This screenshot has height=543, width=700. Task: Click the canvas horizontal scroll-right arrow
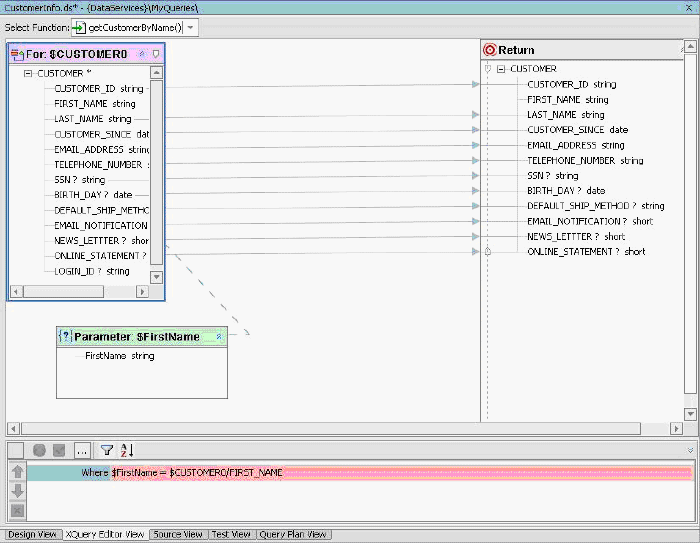pyautogui.click(x=676, y=429)
